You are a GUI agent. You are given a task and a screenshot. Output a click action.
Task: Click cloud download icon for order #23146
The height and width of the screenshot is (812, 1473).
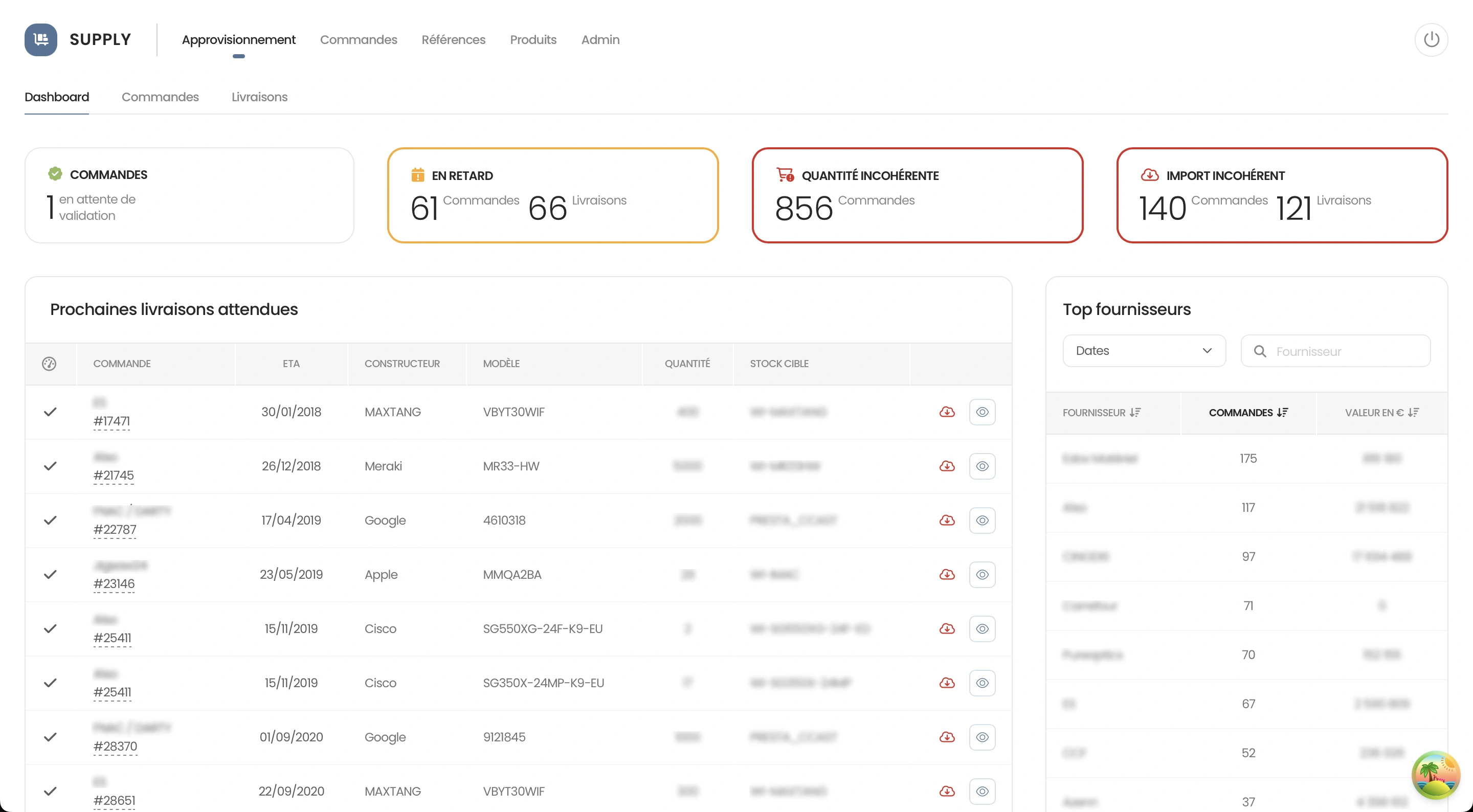point(947,574)
